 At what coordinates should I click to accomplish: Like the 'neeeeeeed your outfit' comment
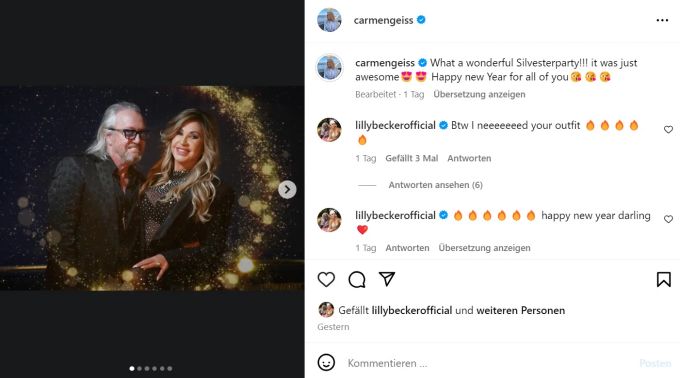668,130
